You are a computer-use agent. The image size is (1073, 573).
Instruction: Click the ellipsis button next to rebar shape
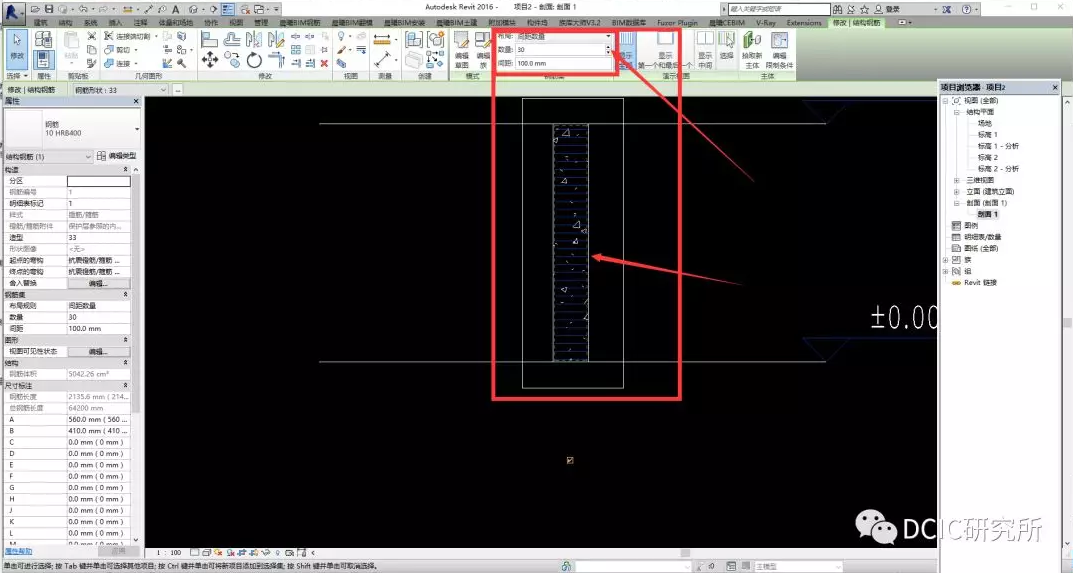click(x=178, y=90)
